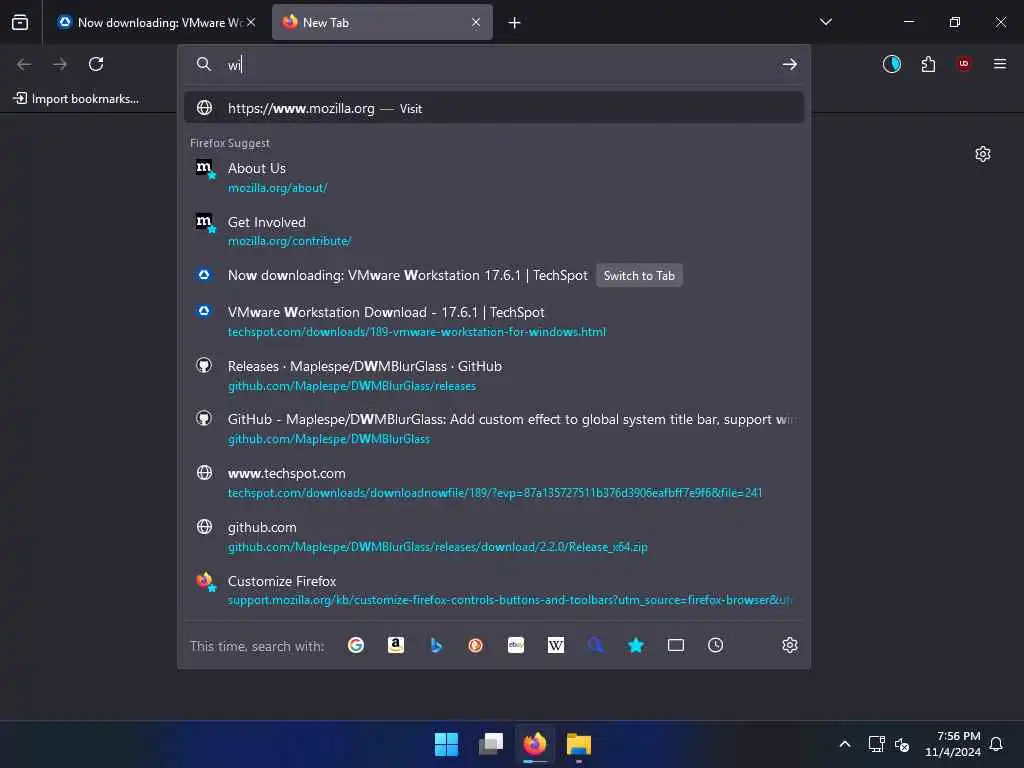The image size is (1024, 768).
Task: Search bookmarks with the star icon
Action: pyautogui.click(x=635, y=645)
